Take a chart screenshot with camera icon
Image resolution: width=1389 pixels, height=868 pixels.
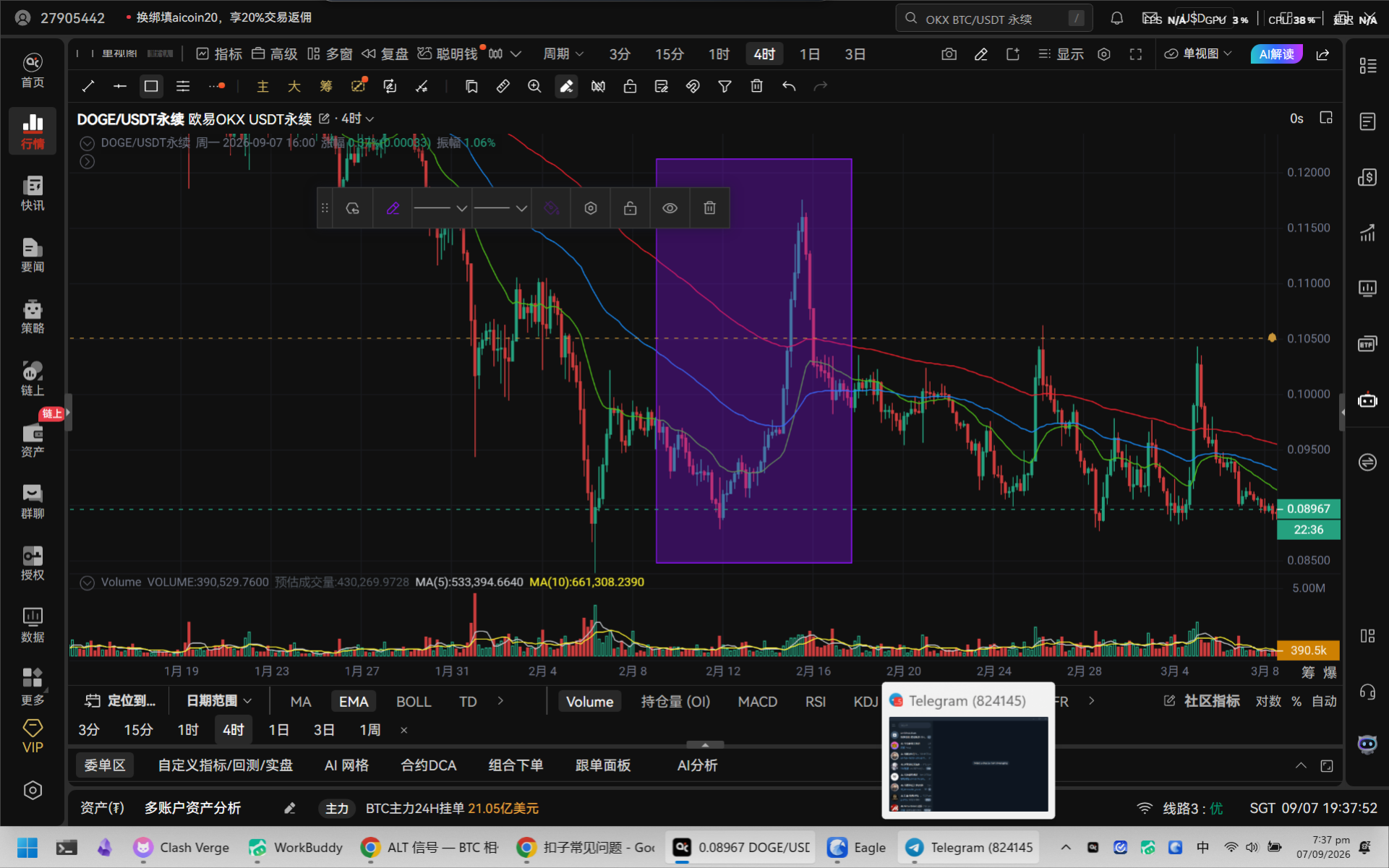click(949, 54)
